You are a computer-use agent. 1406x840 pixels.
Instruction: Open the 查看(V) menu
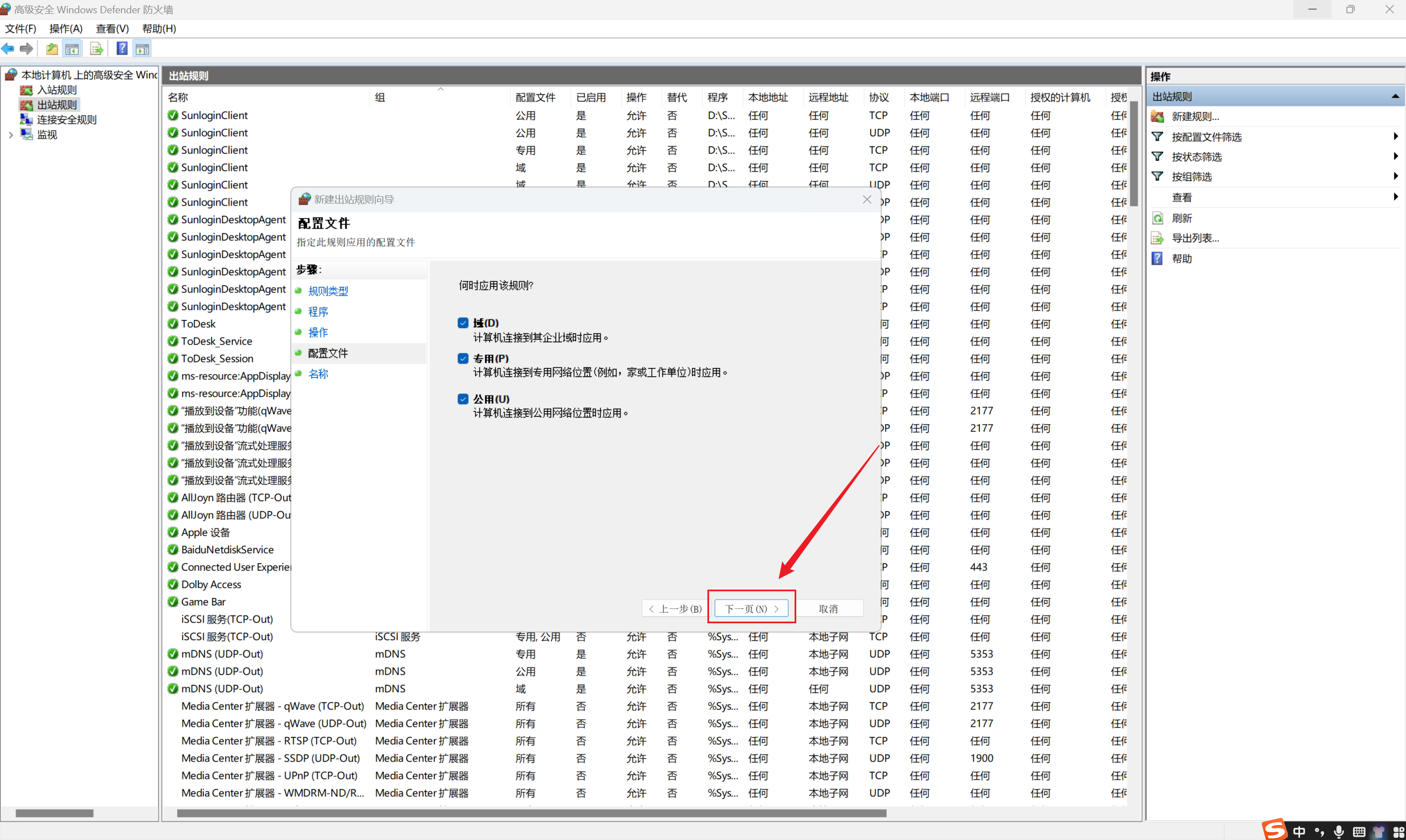coord(112,28)
